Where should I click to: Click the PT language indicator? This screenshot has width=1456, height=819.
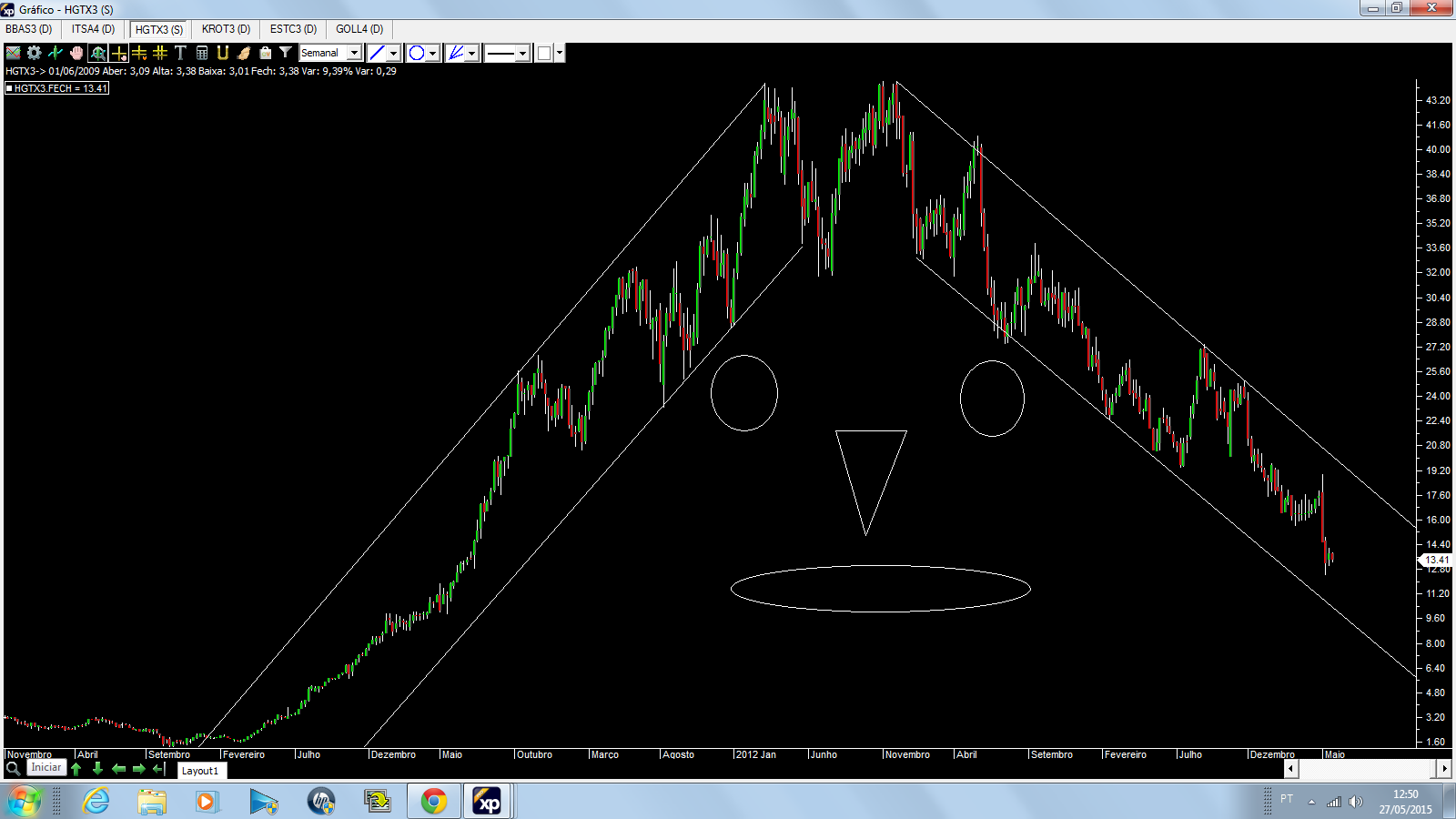click(x=1287, y=799)
